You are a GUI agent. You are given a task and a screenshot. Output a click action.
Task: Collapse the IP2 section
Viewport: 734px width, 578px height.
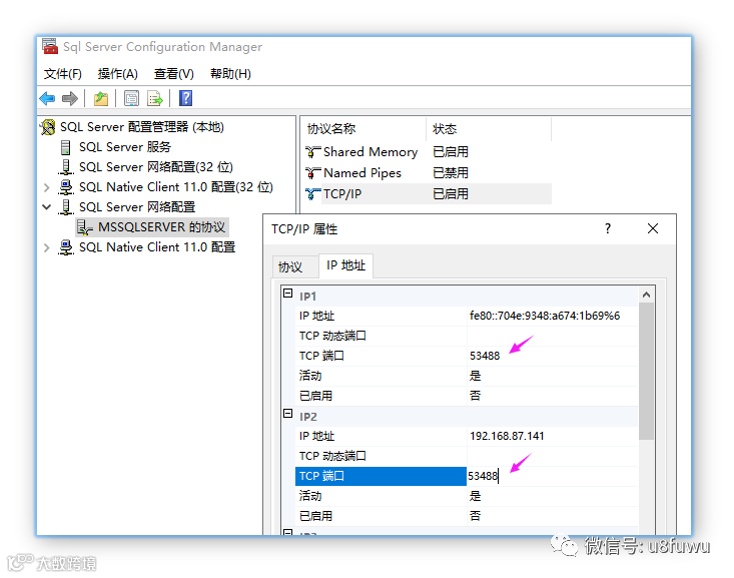click(x=288, y=414)
